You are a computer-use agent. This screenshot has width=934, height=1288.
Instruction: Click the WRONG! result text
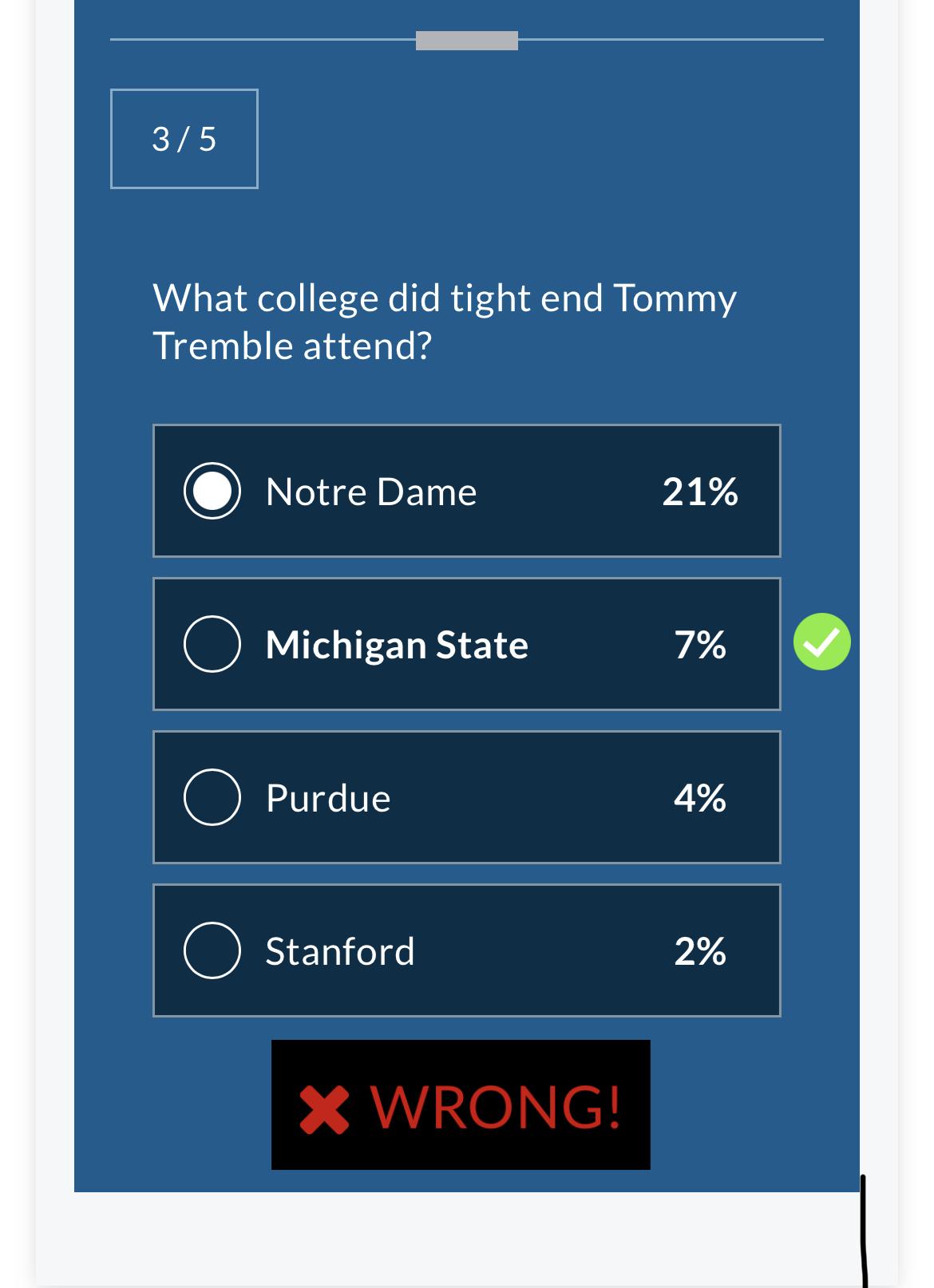click(495, 1108)
